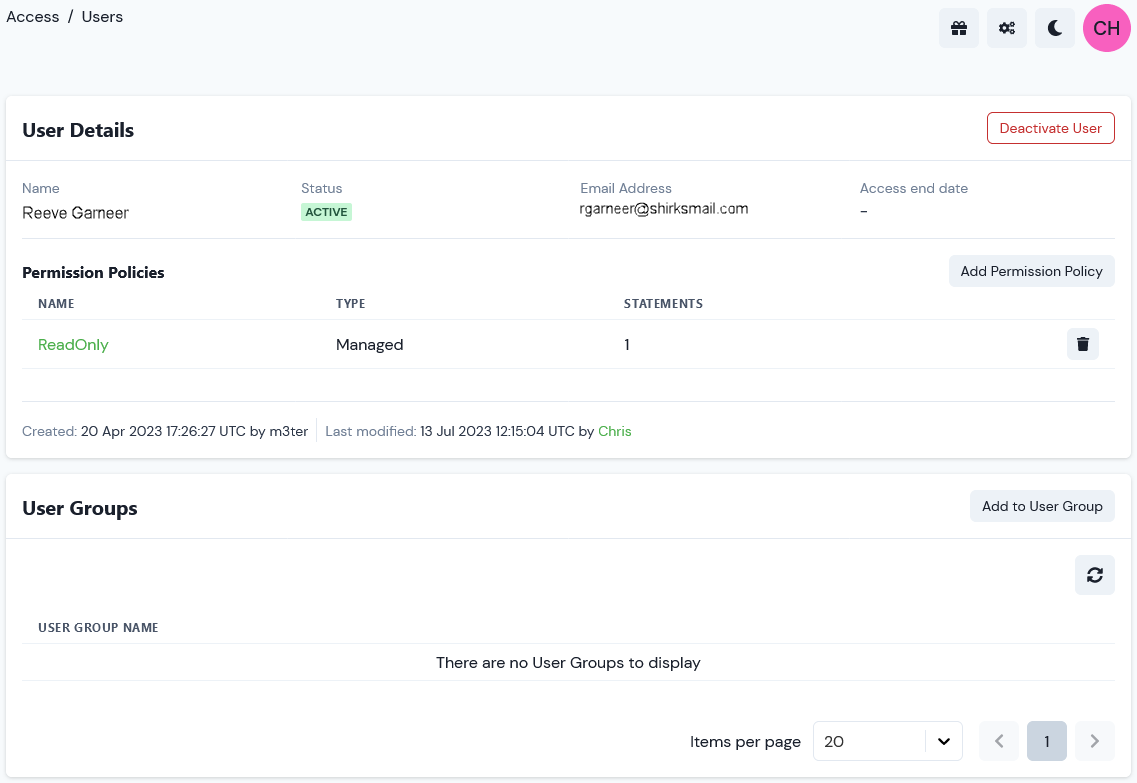The height and width of the screenshot is (783, 1137).
Task: Click the statements count 1 cell
Action: (627, 344)
